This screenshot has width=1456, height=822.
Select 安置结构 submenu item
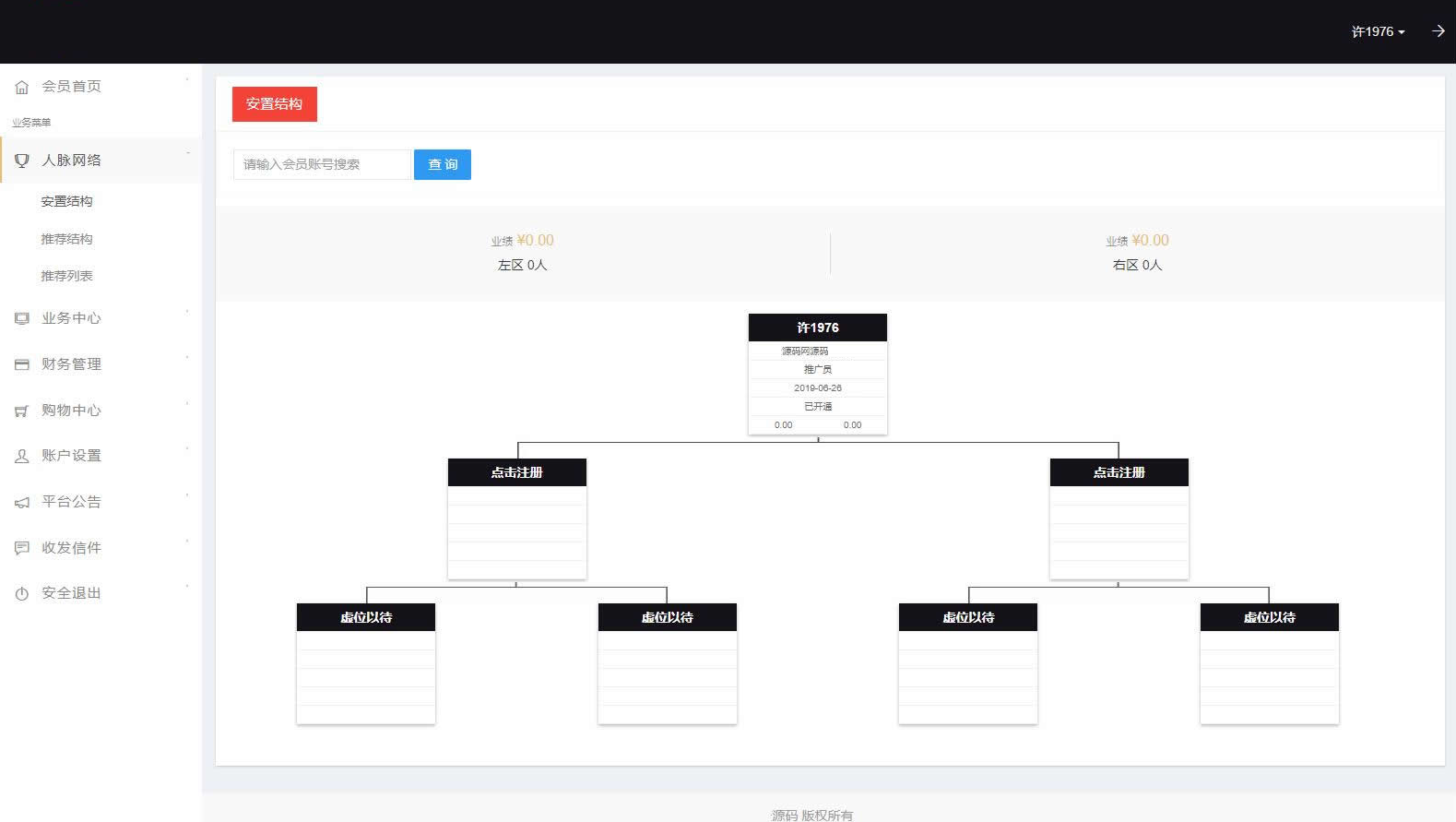(66, 201)
